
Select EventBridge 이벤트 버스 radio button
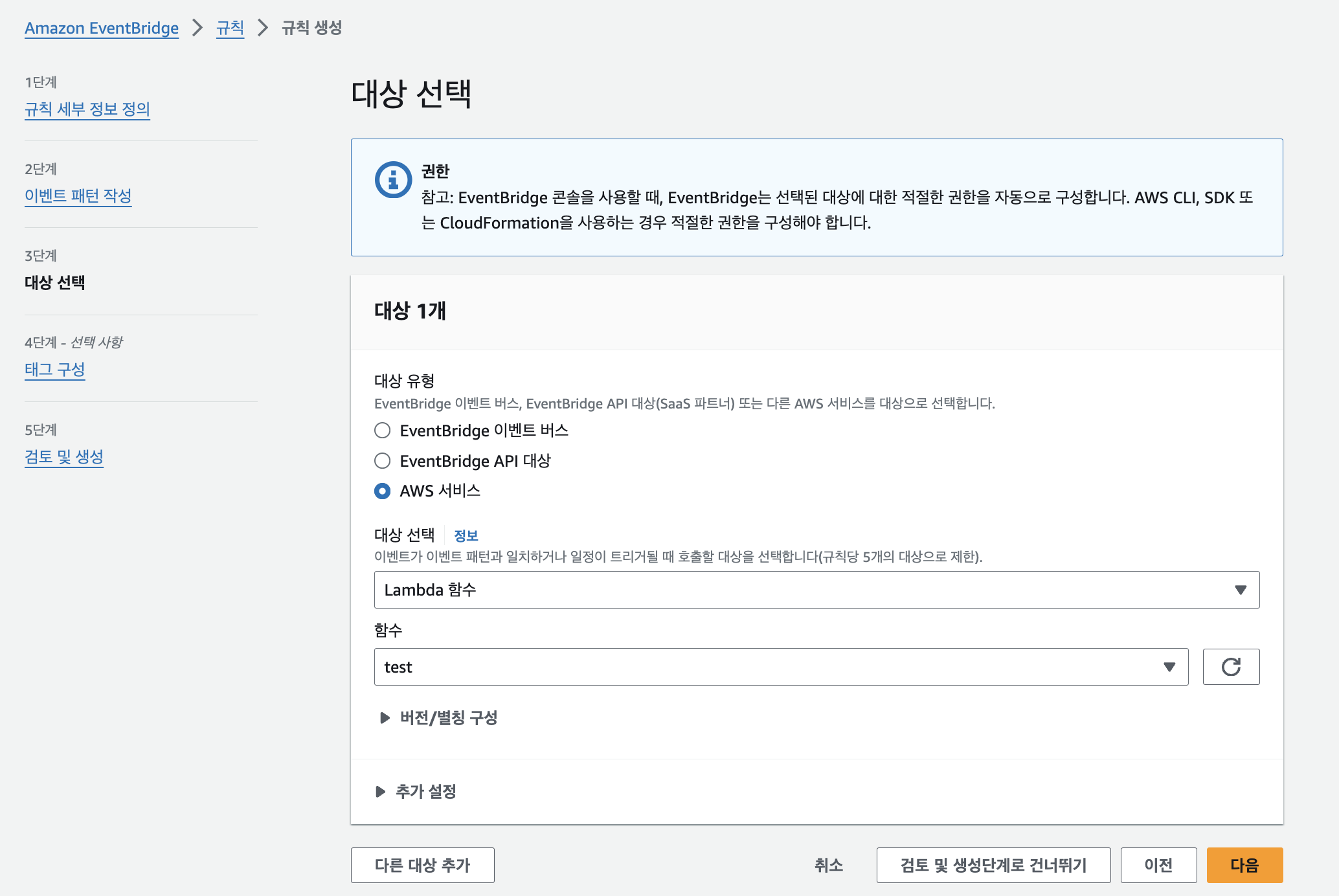[x=383, y=431]
